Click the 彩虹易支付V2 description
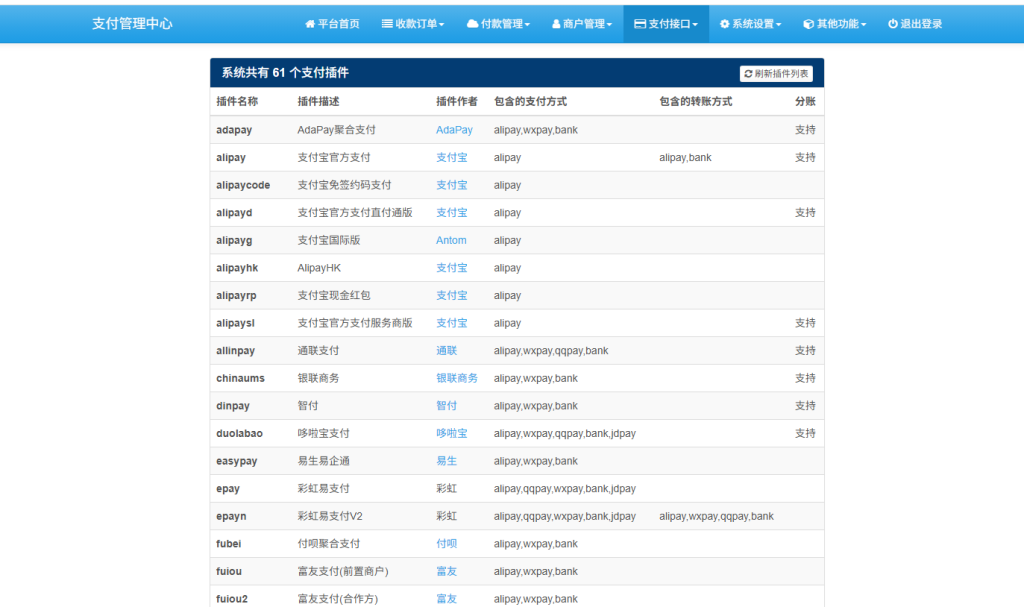Viewport: 1024px width, 607px height. 330,516
